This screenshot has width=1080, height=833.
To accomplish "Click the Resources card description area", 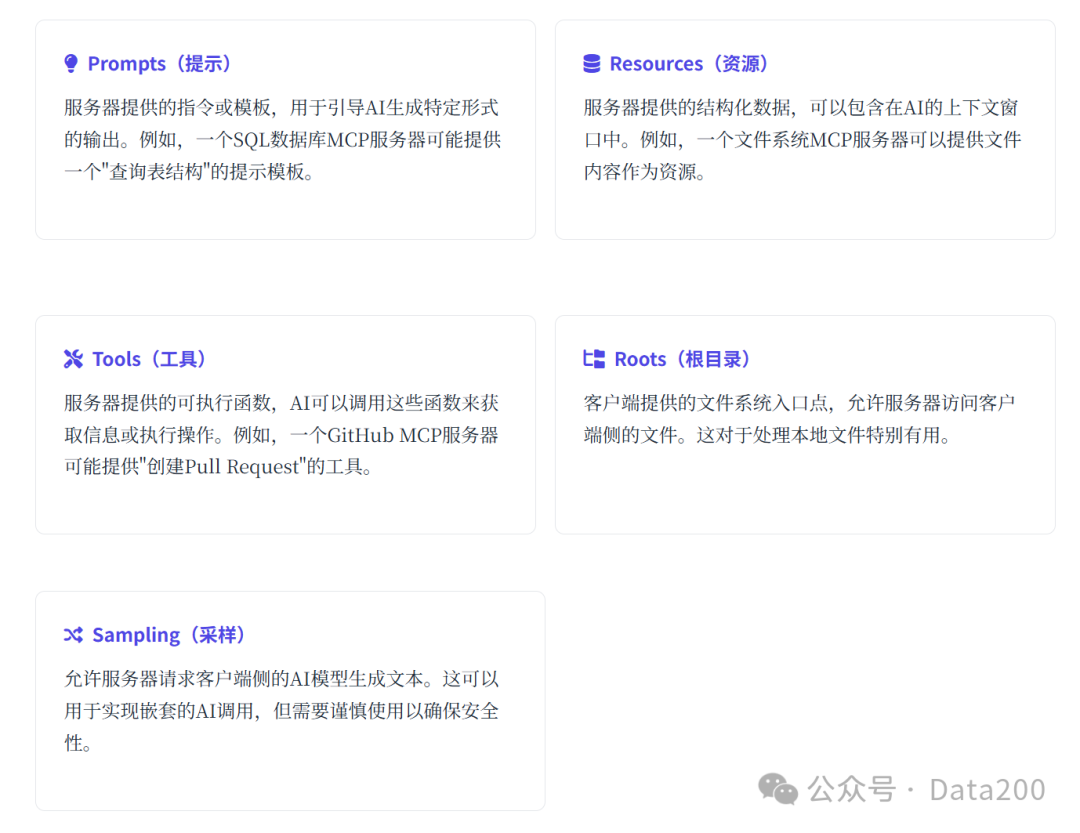I will coord(798,139).
